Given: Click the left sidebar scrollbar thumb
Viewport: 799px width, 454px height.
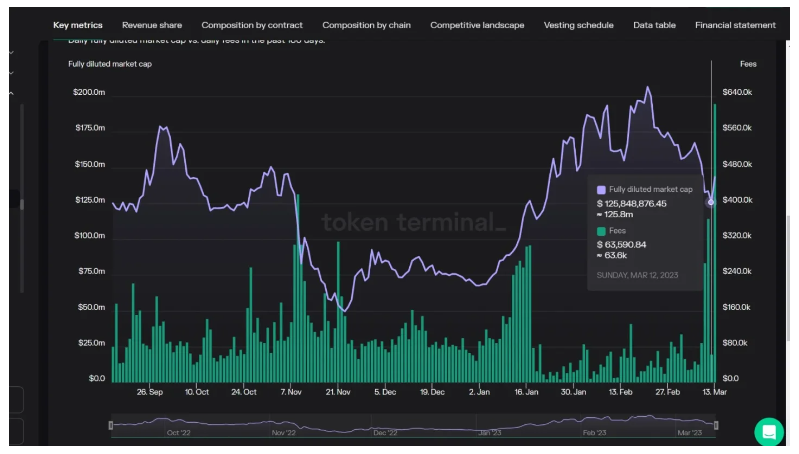Looking at the screenshot, I should click(x=21, y=204).
